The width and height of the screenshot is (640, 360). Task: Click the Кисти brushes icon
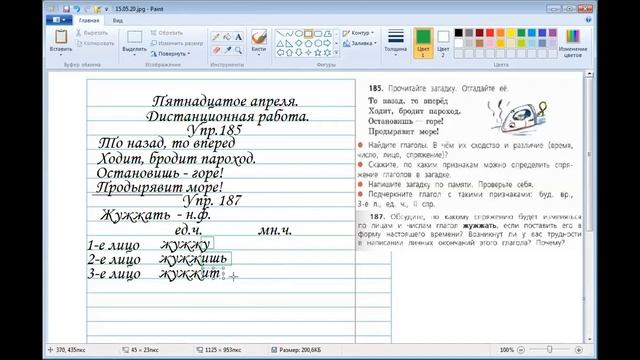259,38
